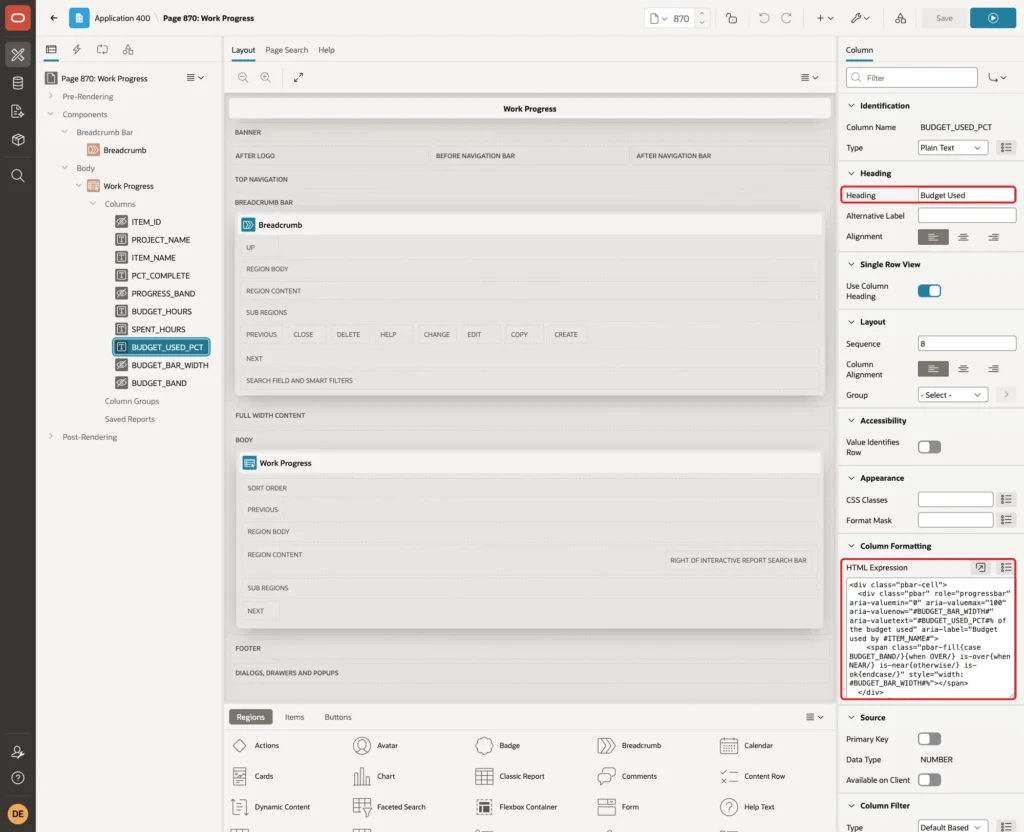Open the SQL Workshop database icon in sidebar
The image size is (1024, 832).
18,83
